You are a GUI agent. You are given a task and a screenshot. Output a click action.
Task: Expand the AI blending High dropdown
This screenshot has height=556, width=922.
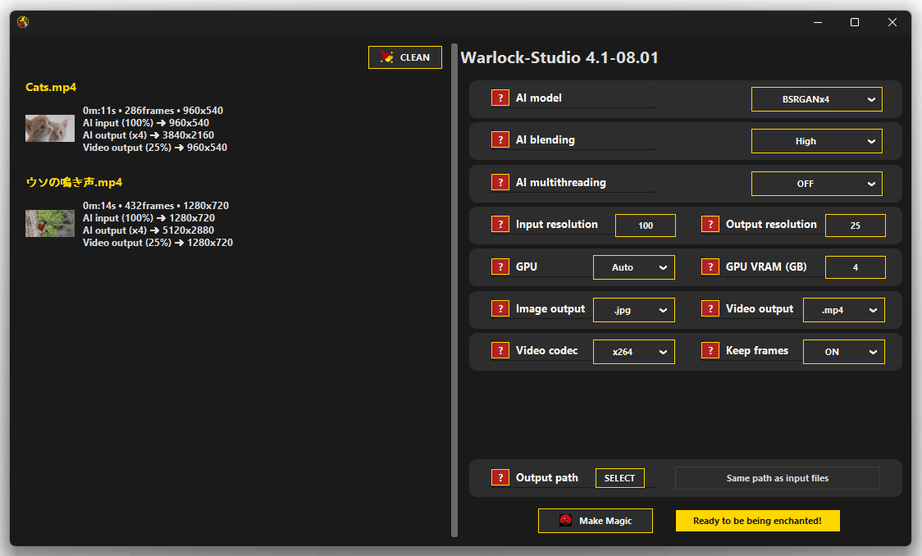[x=816, y=141]
